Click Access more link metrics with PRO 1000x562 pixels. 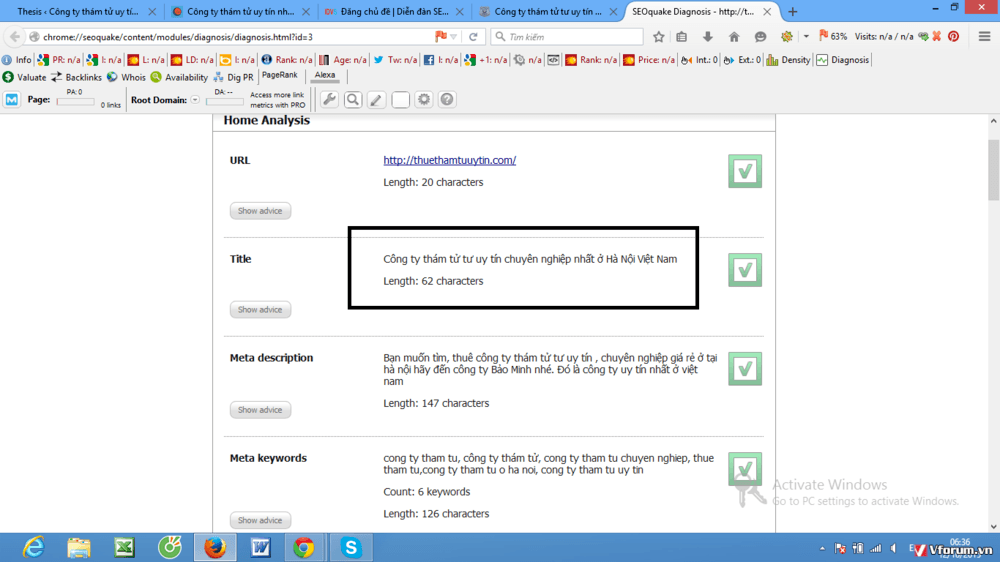click(x=277, y=100)
